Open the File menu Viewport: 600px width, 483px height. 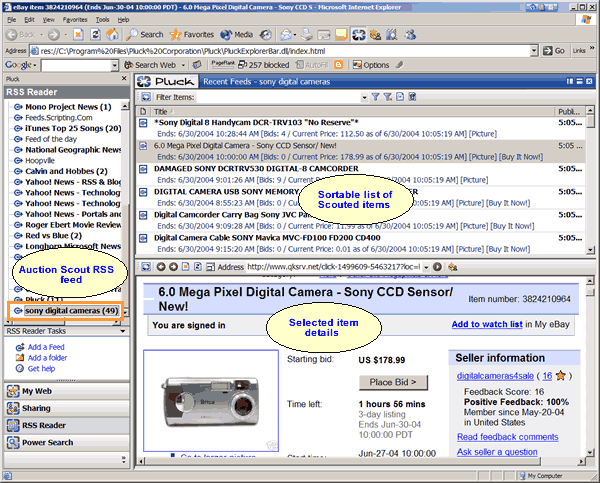(x=12, y=20)
